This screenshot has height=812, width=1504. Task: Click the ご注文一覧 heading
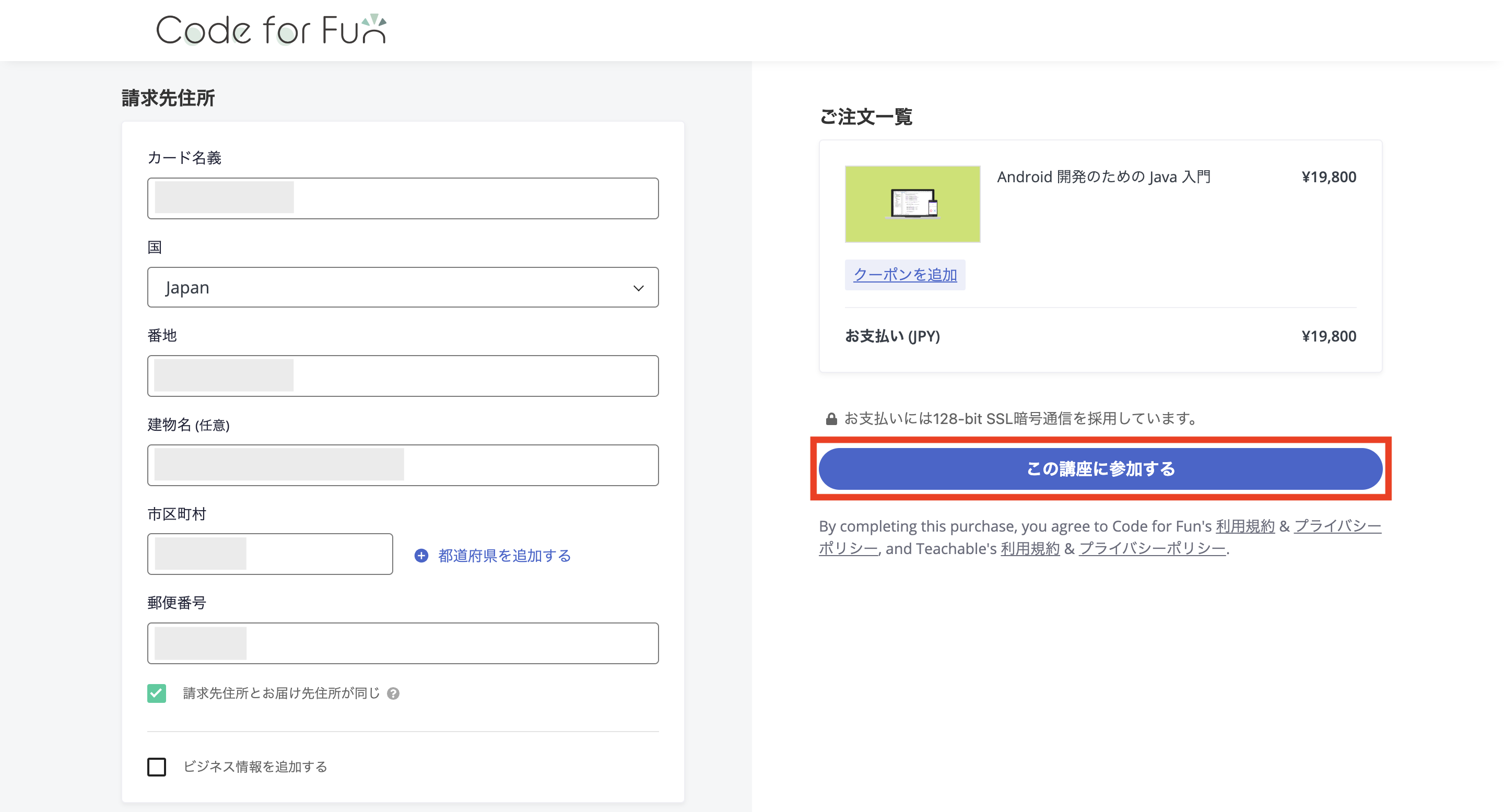[866, 116]
